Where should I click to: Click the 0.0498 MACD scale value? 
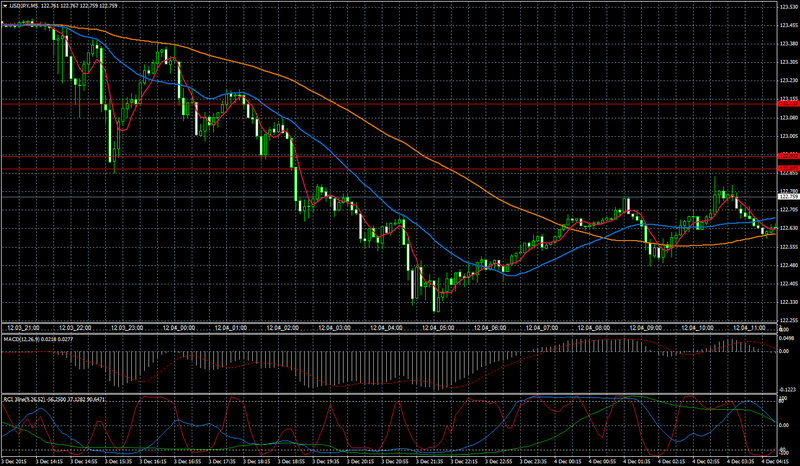788,338
